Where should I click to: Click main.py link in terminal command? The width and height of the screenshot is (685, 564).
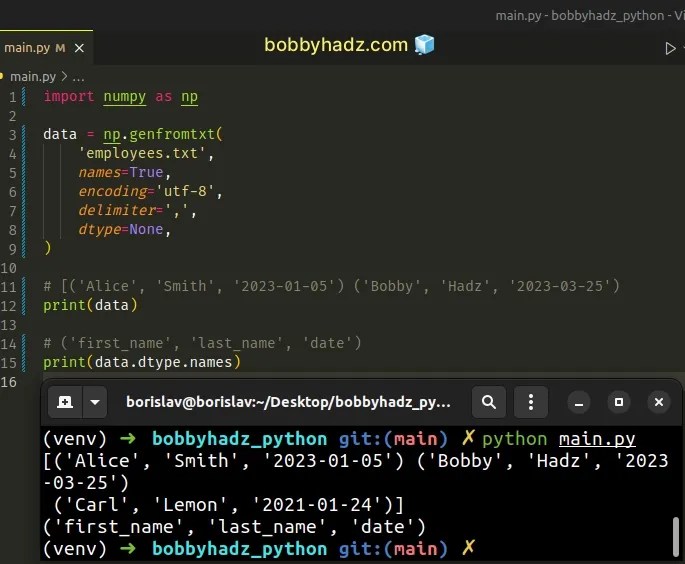pyautogui.click(x=597, y=439)
